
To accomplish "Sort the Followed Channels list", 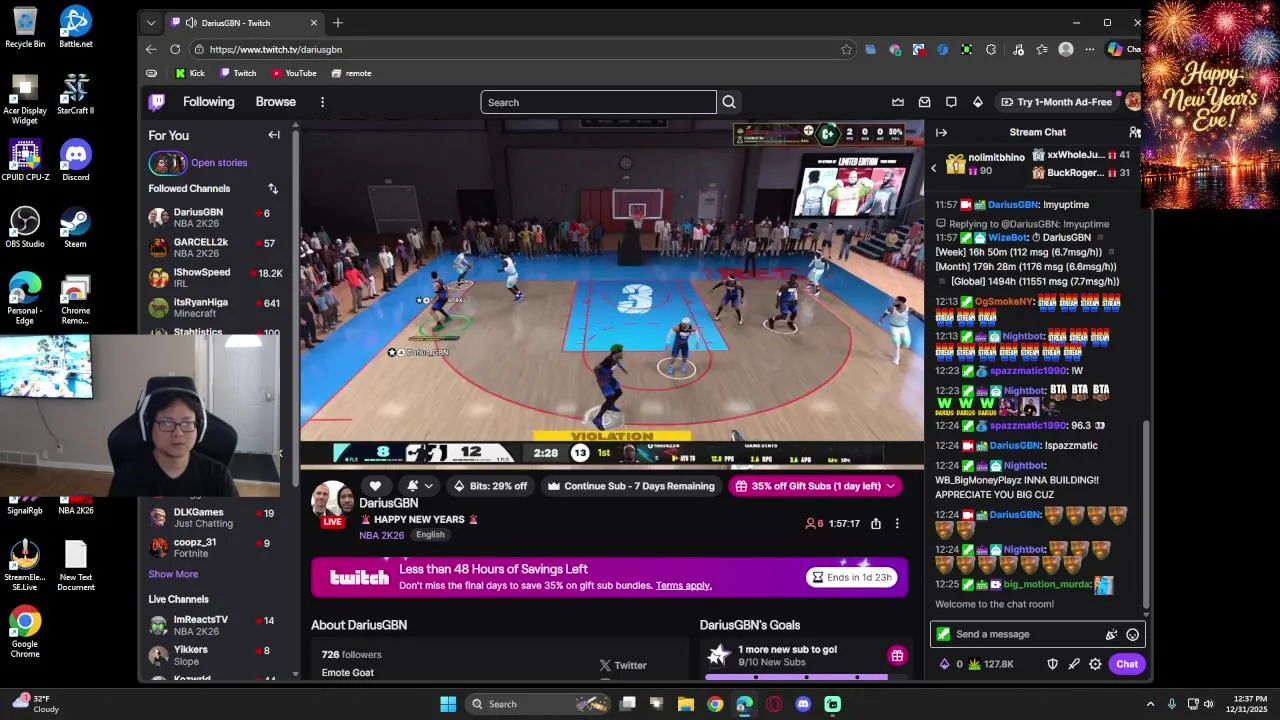I will click(273, 188).
